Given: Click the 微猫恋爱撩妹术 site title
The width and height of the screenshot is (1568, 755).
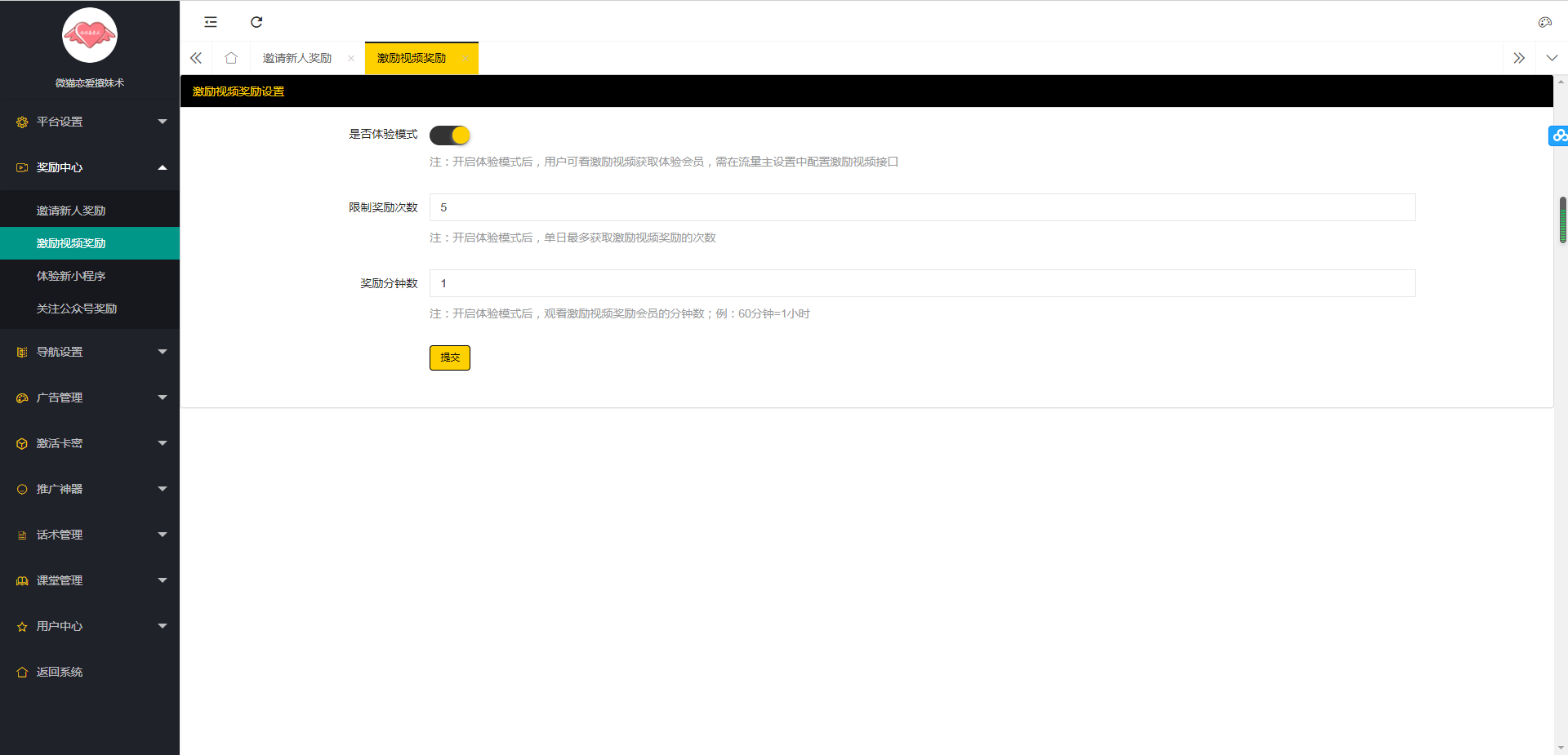Looking at the screenshot, I should coord(90,83).
